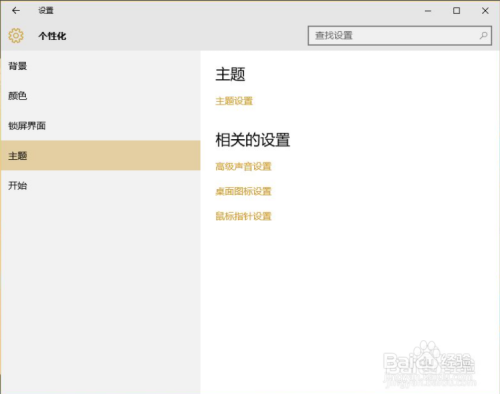Click the gear icon beside 个性化
This screenshot has height=394, width=500.
click(x=16, y=36)
